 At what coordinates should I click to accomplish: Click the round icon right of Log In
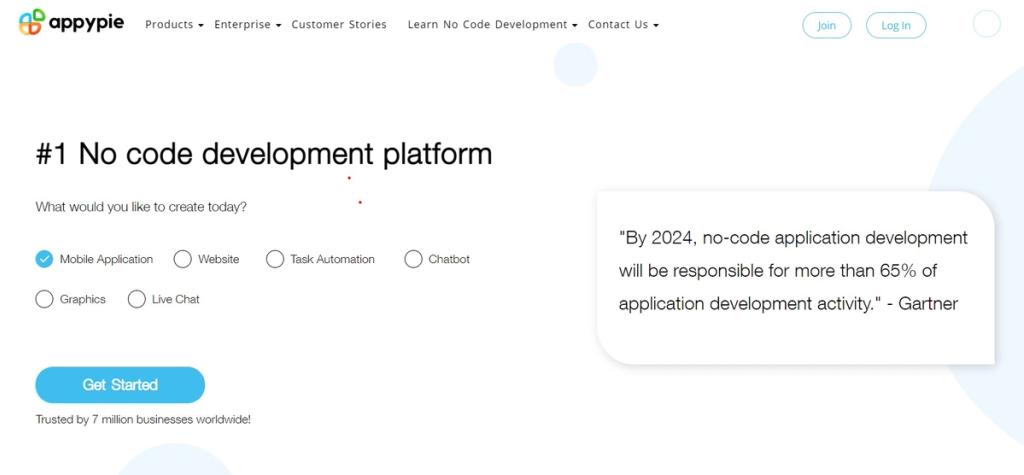pyautogui.click(x=986, y=24)
